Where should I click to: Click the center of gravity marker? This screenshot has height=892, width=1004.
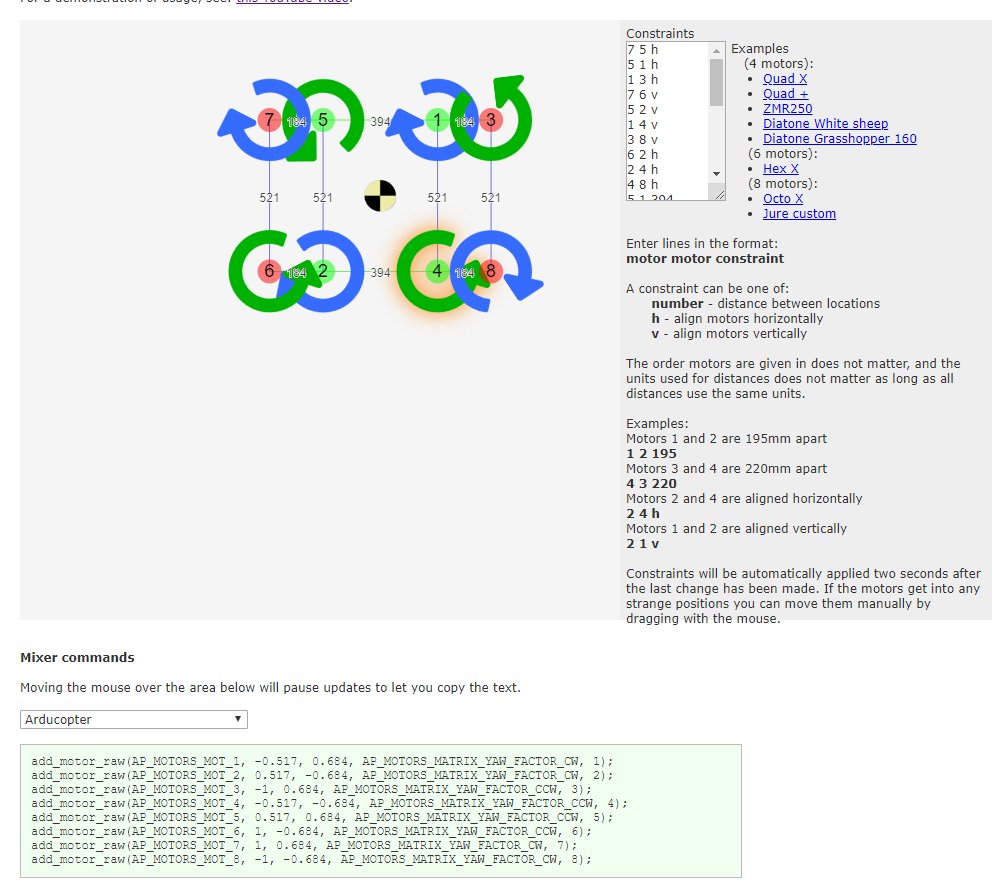pos(380,195)
